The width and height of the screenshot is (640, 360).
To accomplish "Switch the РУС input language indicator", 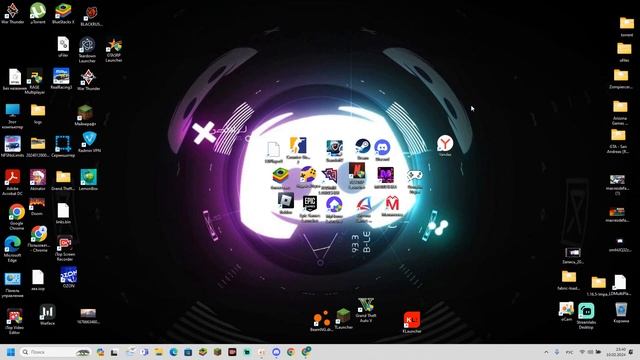I will point(569,352).
